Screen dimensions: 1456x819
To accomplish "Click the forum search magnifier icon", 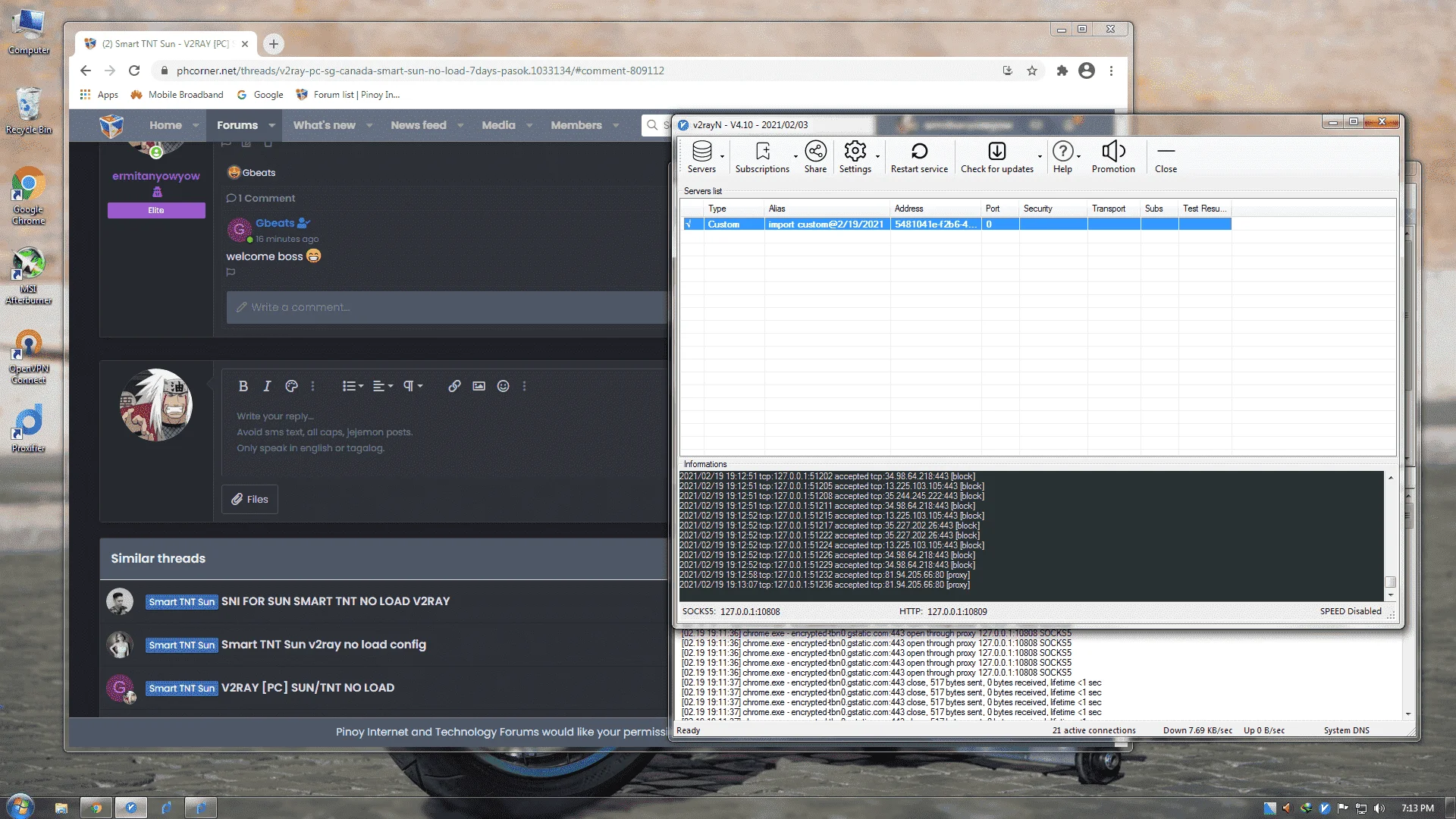I will 652,125.
